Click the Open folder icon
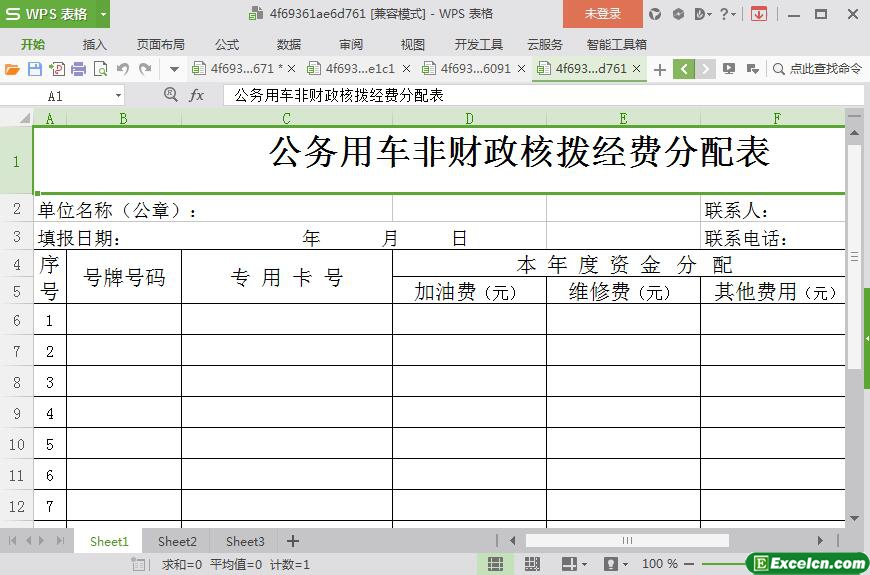This screenshot has width=870, height=575. pos(12,69)
